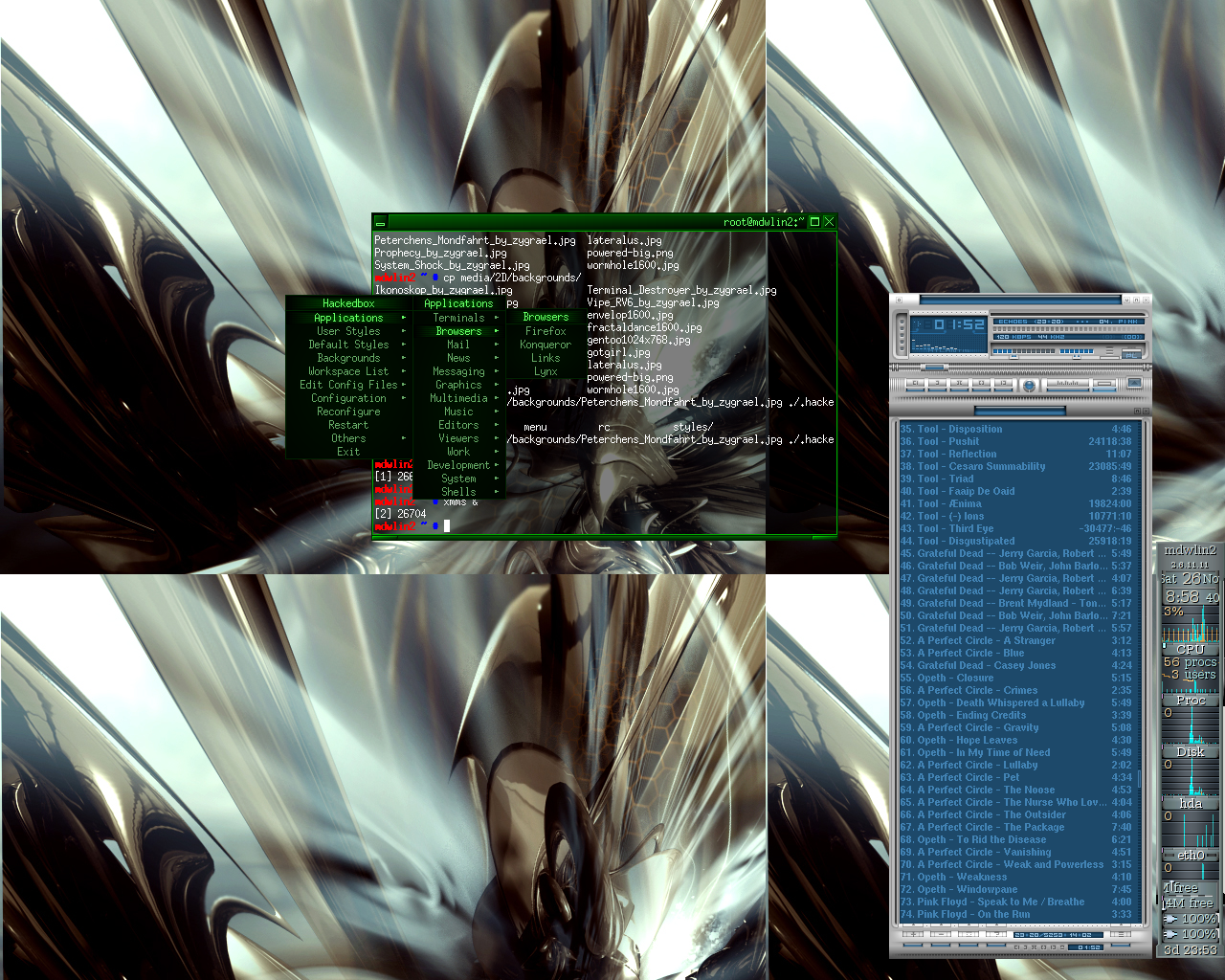Click the XMMS eject button
The image size is (1225, 980).
pyautogui.click(x=1134, y=382)
